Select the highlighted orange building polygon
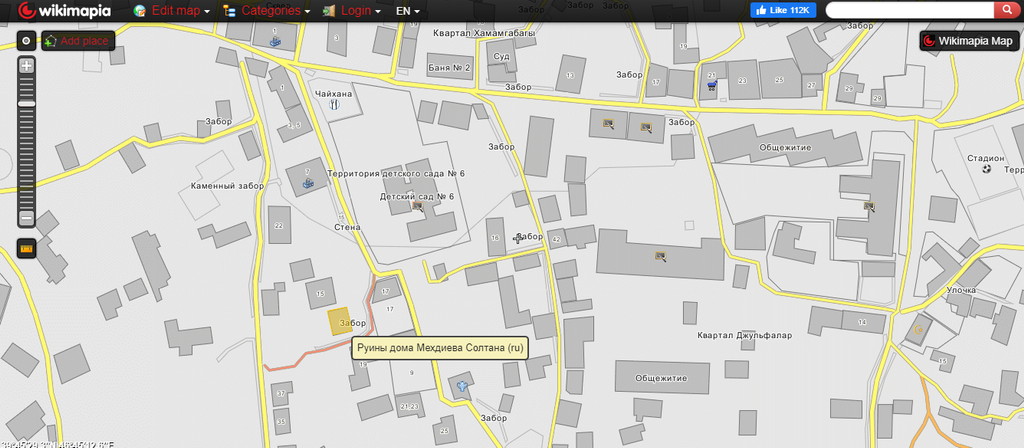The height and width of the screenshot is (448, 1024). tap(341, 321)
